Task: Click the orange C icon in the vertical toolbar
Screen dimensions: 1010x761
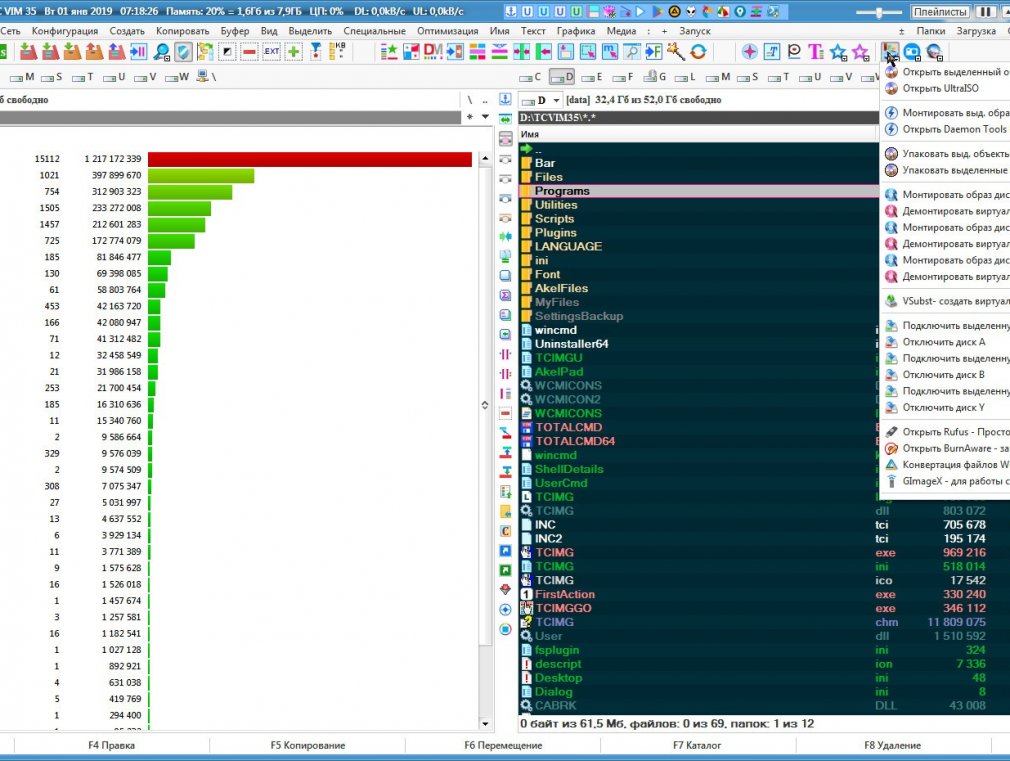Action: click(x=506, y=531)
